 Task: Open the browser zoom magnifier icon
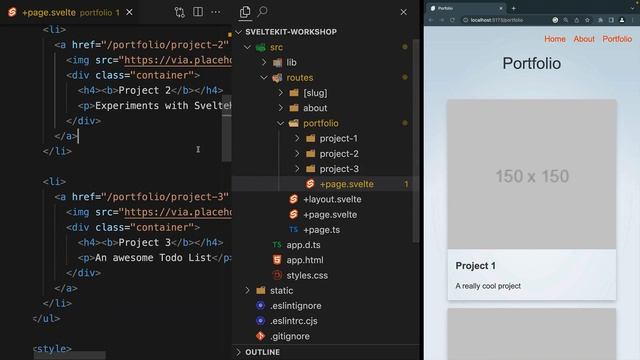point(566,20)
